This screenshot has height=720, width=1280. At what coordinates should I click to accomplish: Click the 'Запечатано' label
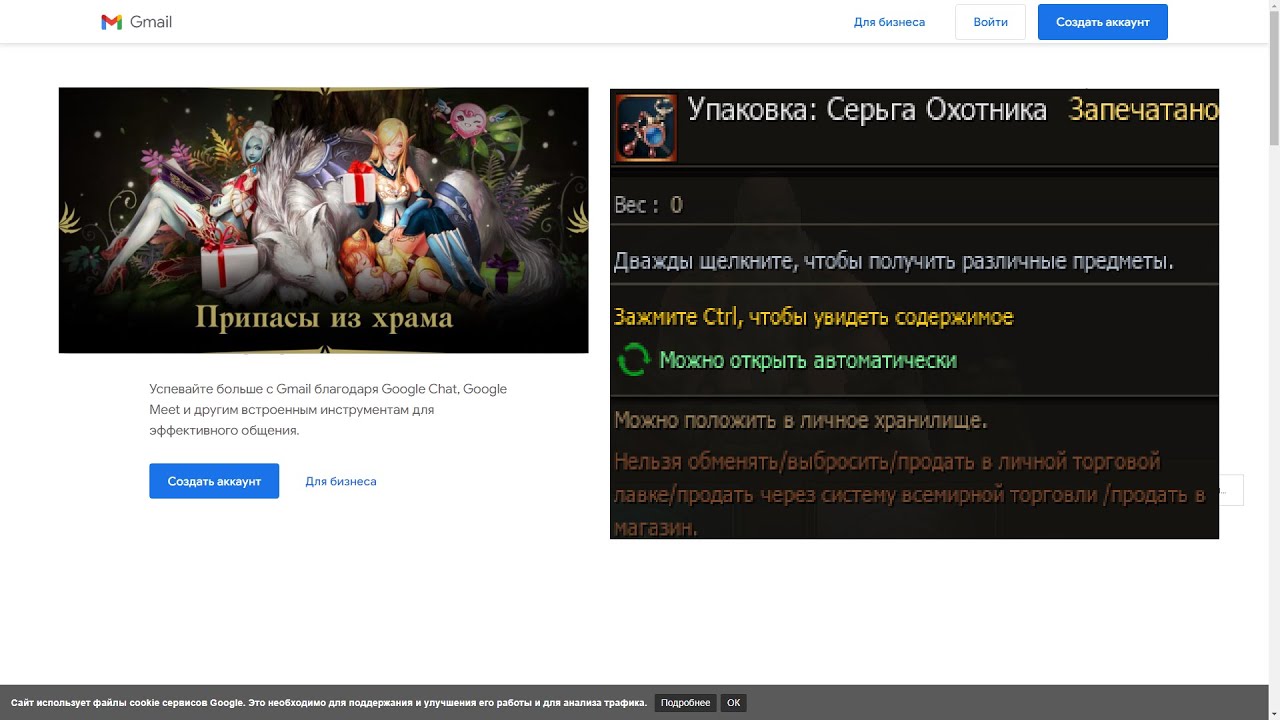click(x=1143, y=110)
